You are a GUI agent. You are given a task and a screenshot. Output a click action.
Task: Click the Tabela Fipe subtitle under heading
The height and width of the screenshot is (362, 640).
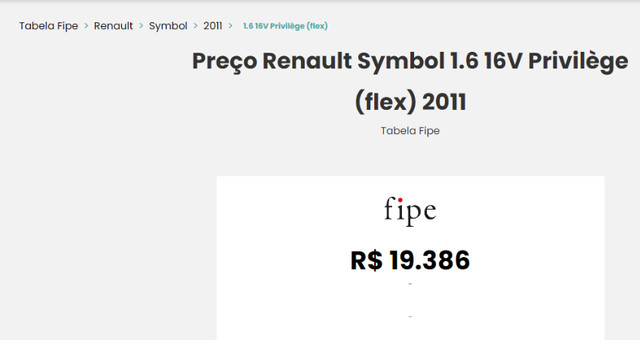(x=410, y=131)
